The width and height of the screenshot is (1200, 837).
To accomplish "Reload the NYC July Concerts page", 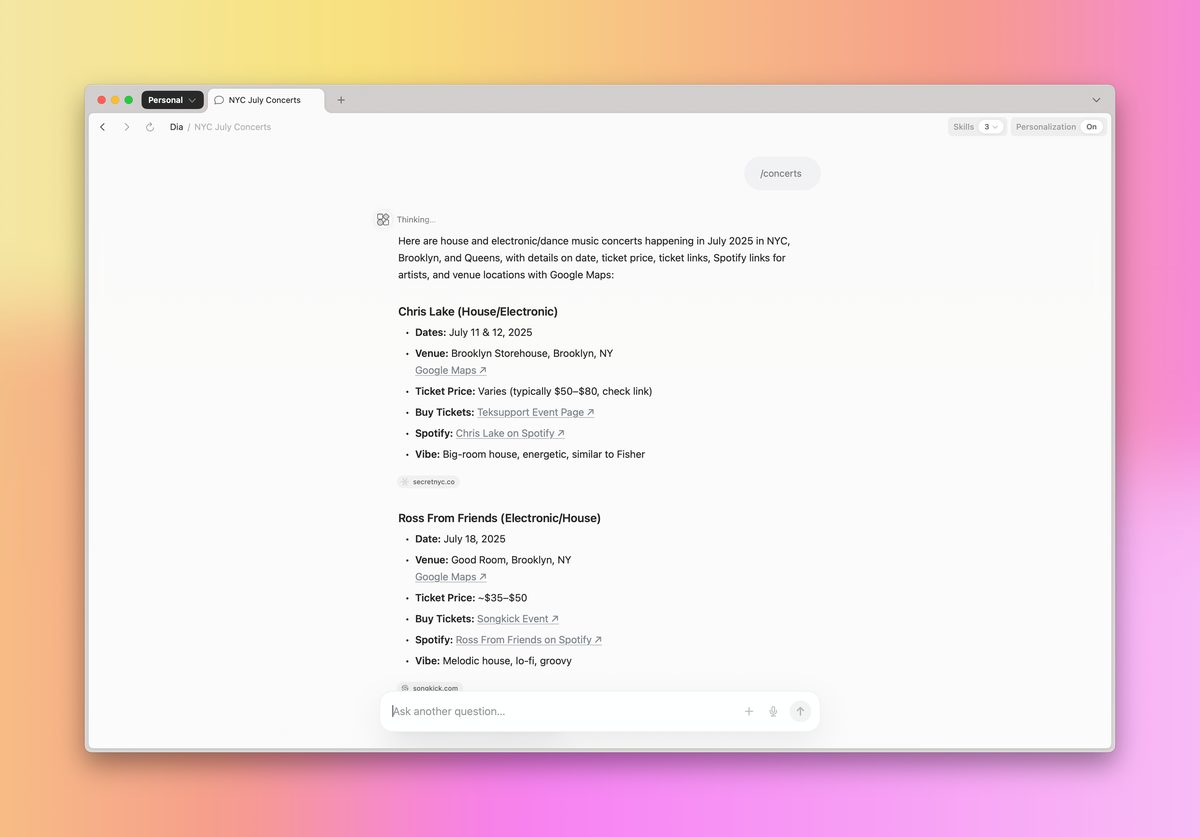I will tap(149, 127).
